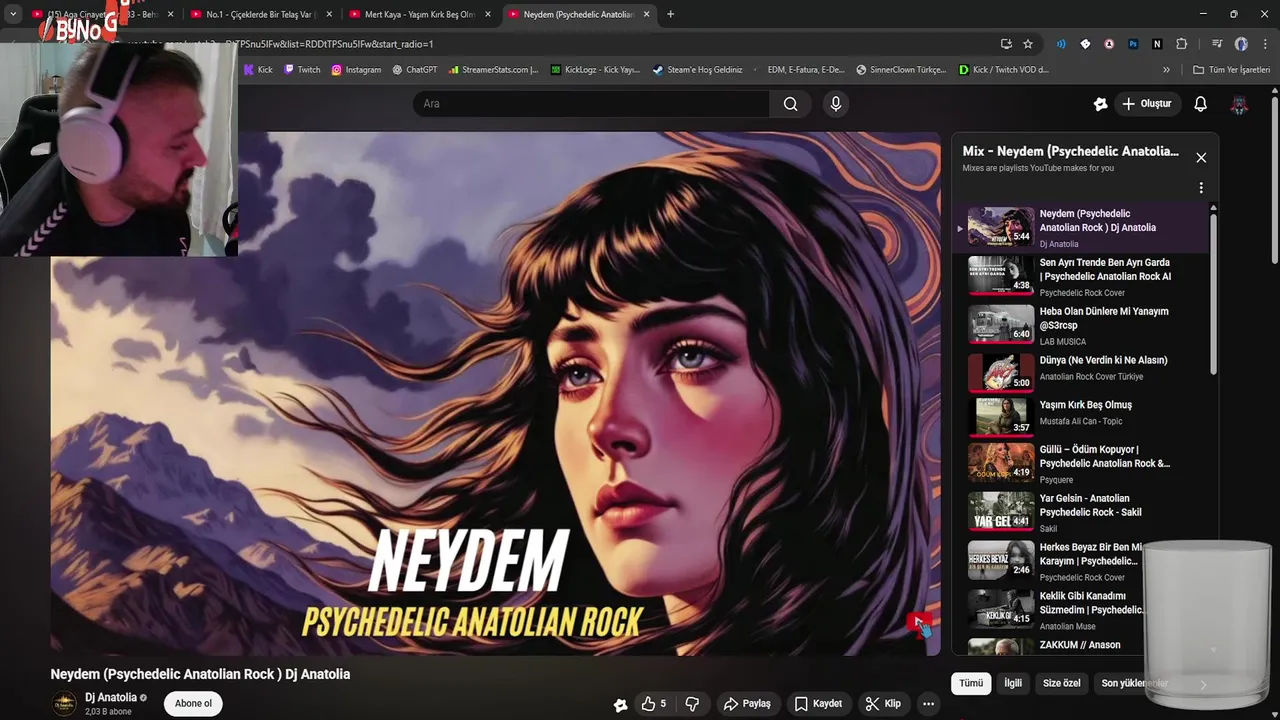The width and height of the screenshot is (1280, 720).
Task: Like the video with thumbs-up
Action: [655, 704]
